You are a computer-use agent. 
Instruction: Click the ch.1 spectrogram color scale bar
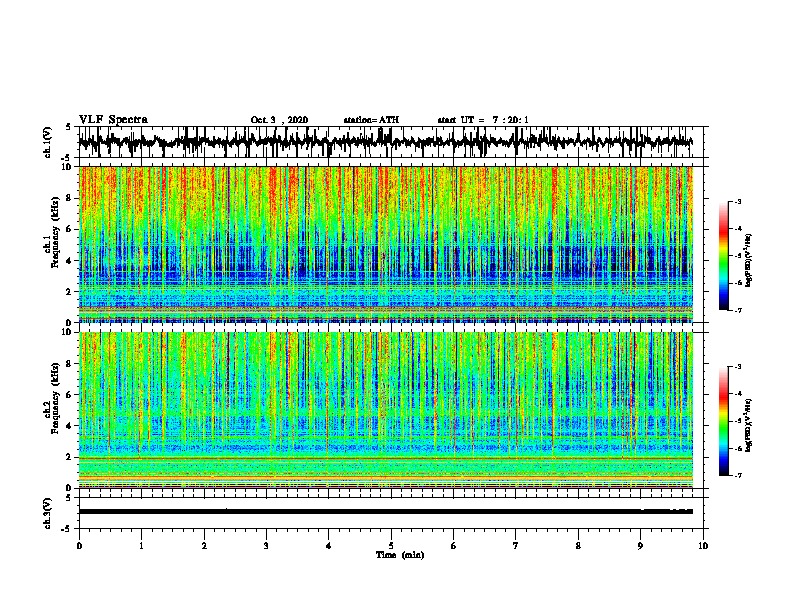coord(723,256)
